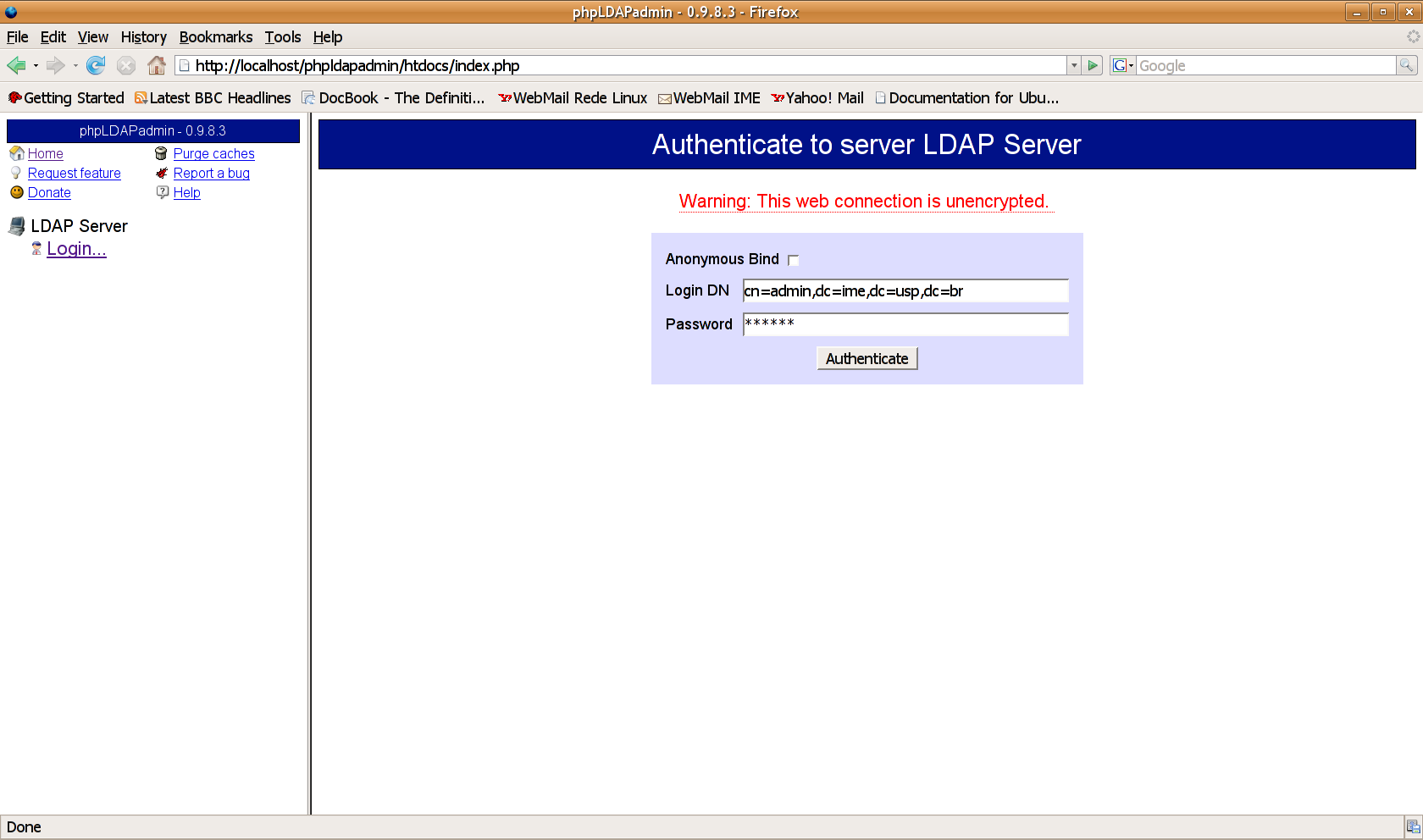The width and height of the screenshot is (1423, 840).
Task: Focus the Password input field
Action: (x=905, y=324)
